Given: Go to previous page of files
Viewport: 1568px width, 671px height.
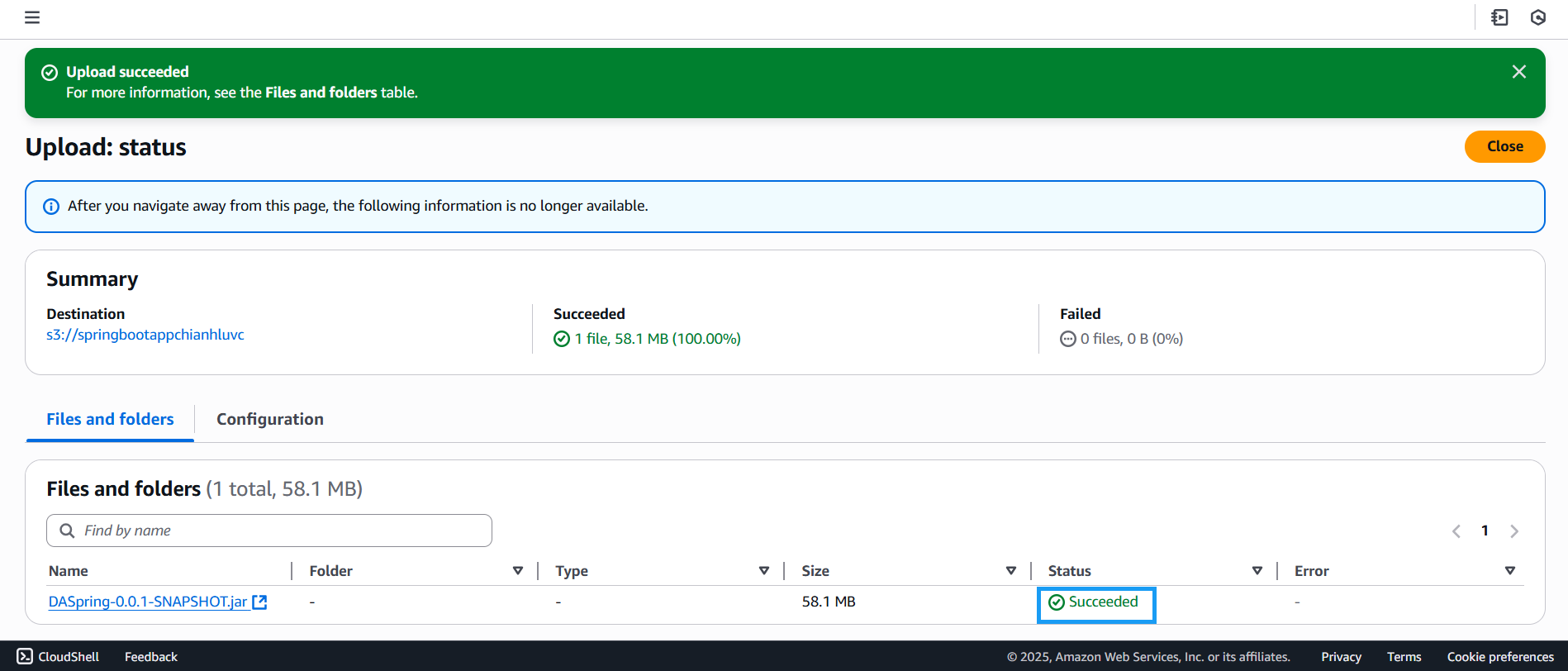Looking at the screenshot, I should coord(1456,531).
